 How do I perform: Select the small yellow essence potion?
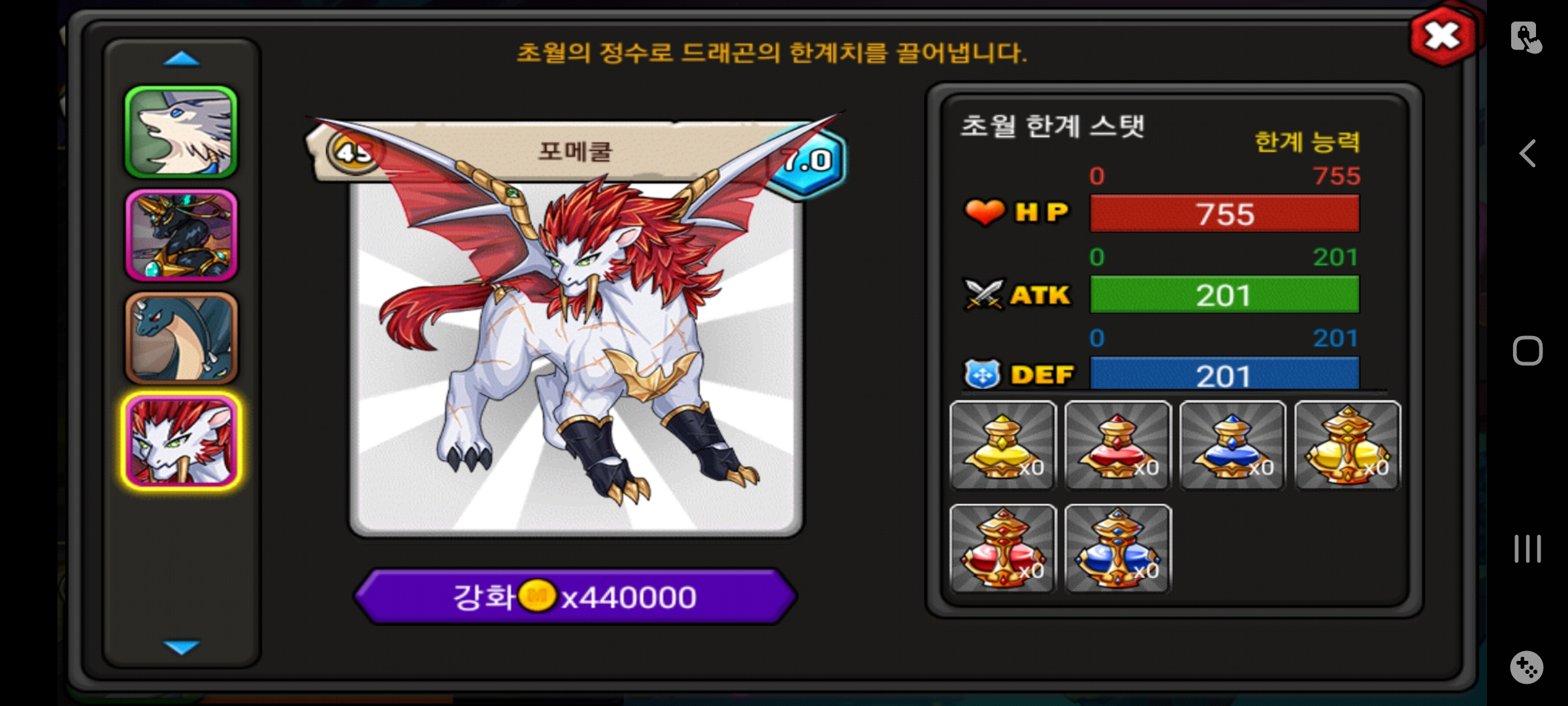(x=1003, y=445)
